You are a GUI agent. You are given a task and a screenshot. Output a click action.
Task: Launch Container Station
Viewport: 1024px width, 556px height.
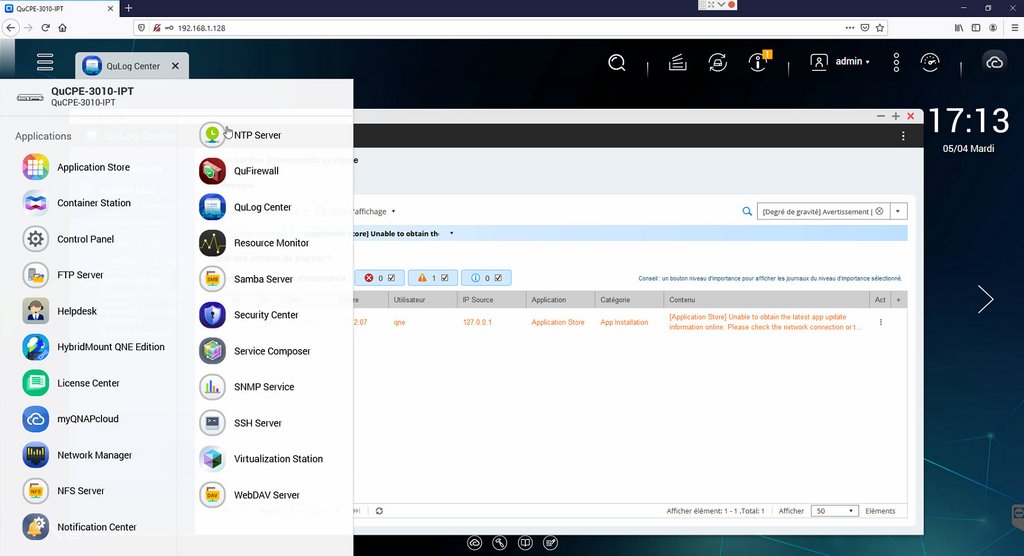76,203
